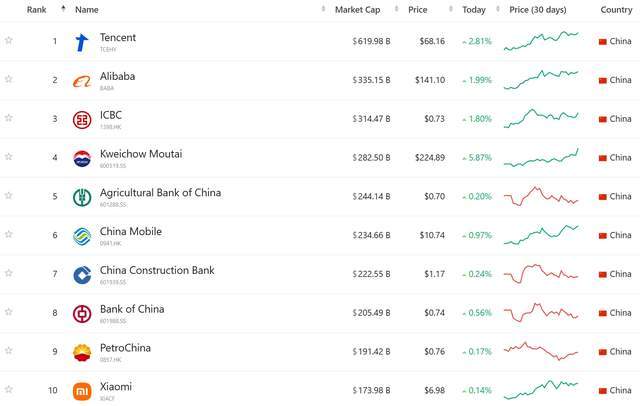This screenshot has width=640, height=406.
Task: Sort by the Price column header
Action: coord(418,10)
